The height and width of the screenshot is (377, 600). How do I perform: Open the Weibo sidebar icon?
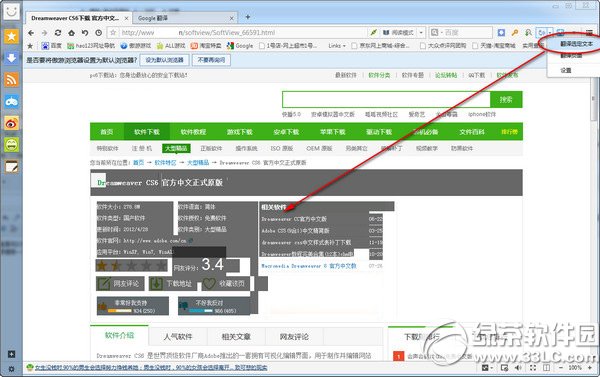[11, 123]
